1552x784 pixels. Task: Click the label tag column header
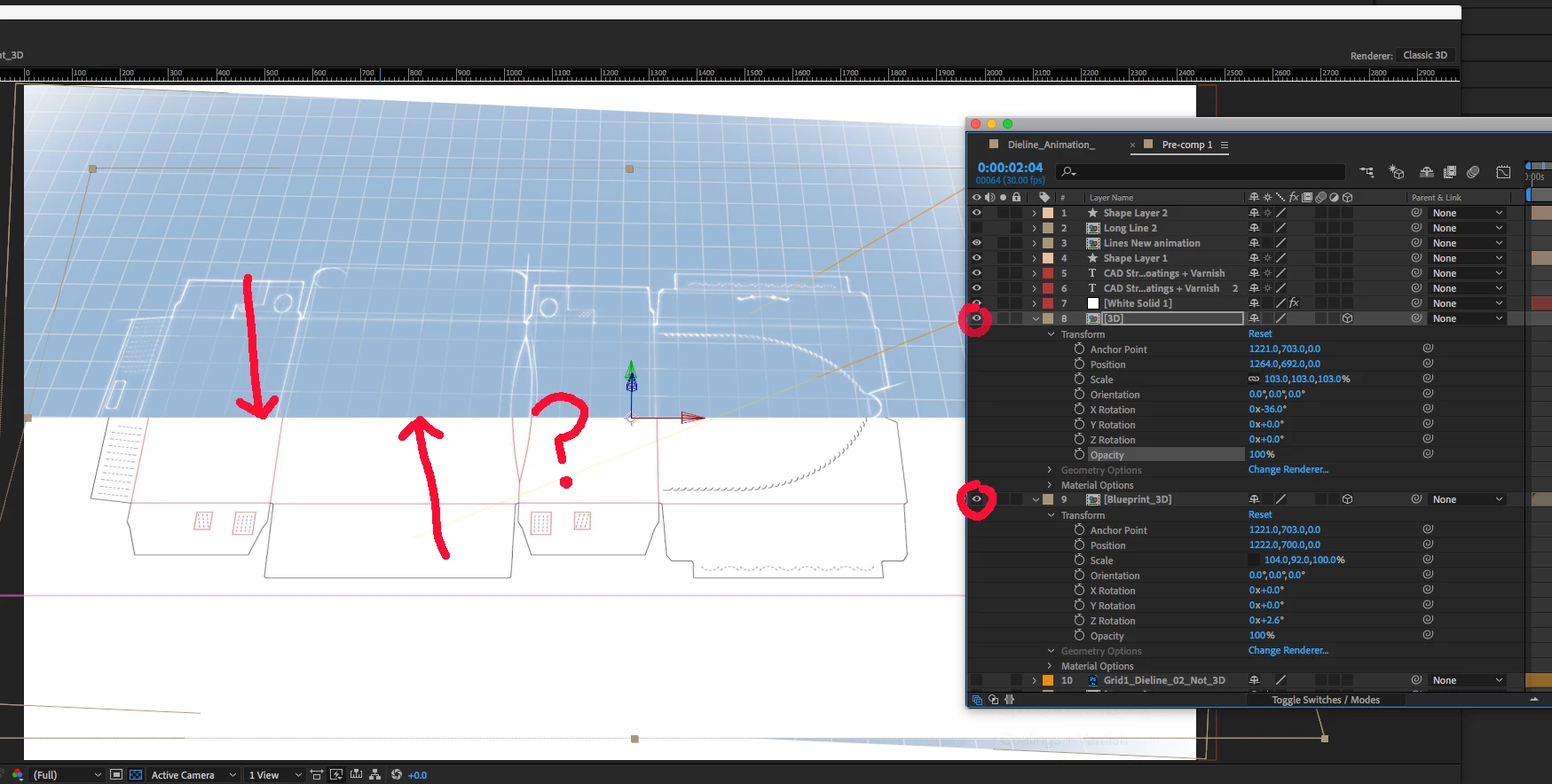click(1044, 198)
